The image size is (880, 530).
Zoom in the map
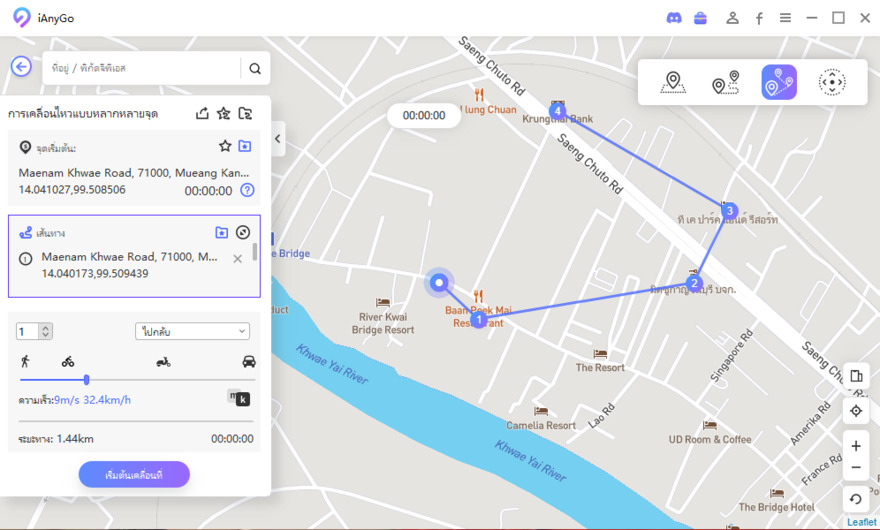click(x=856, y=446)
